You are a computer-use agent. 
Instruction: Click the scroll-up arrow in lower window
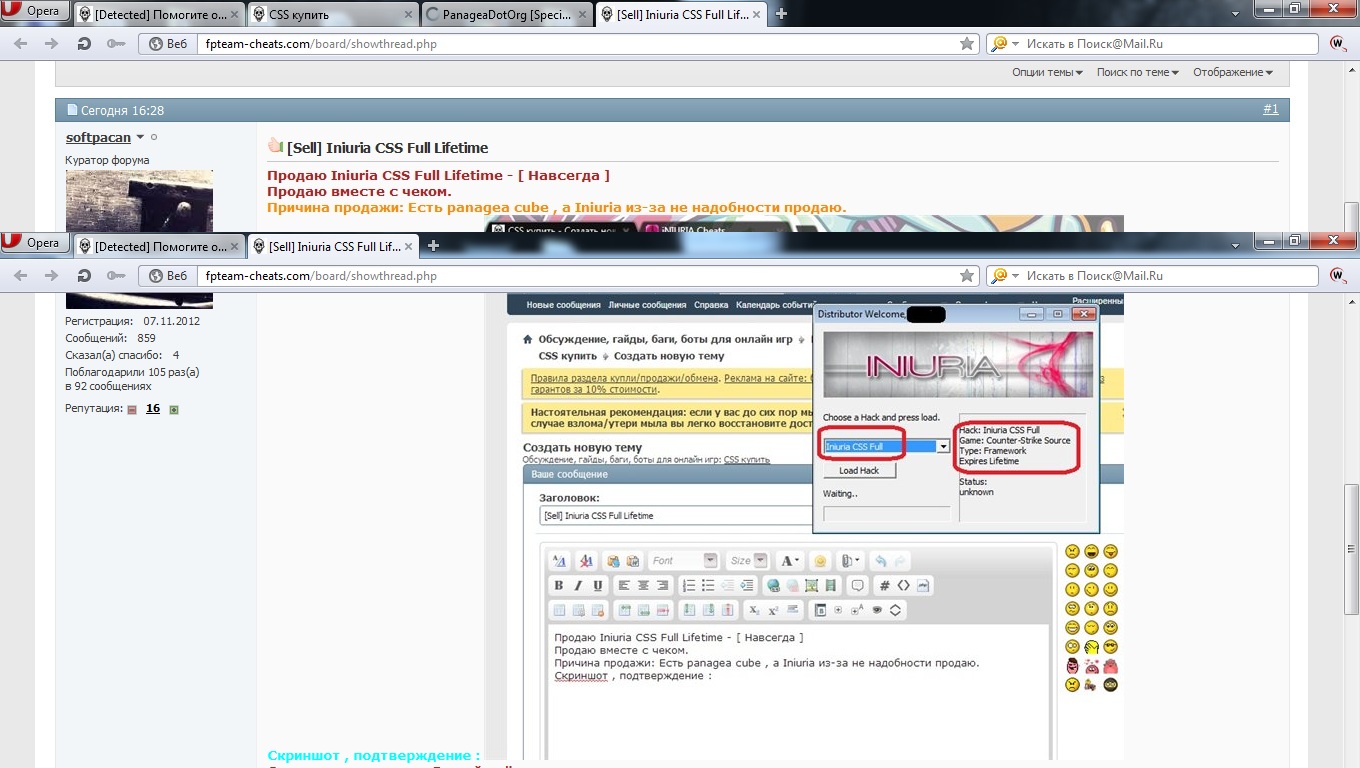pyautogui.click(x=1351, y=303)
